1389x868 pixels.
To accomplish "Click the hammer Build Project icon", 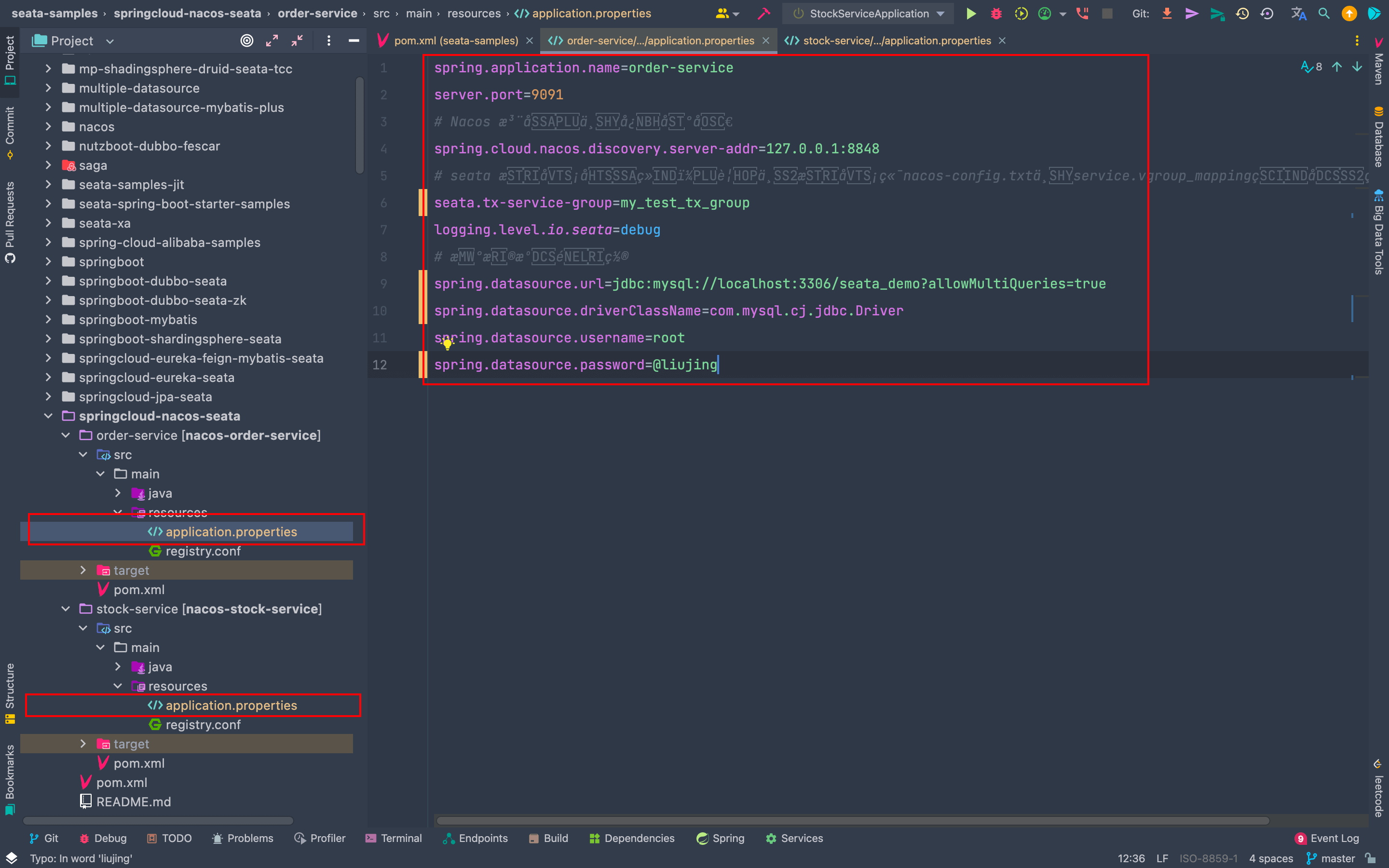I will click(x=763, y=14).
